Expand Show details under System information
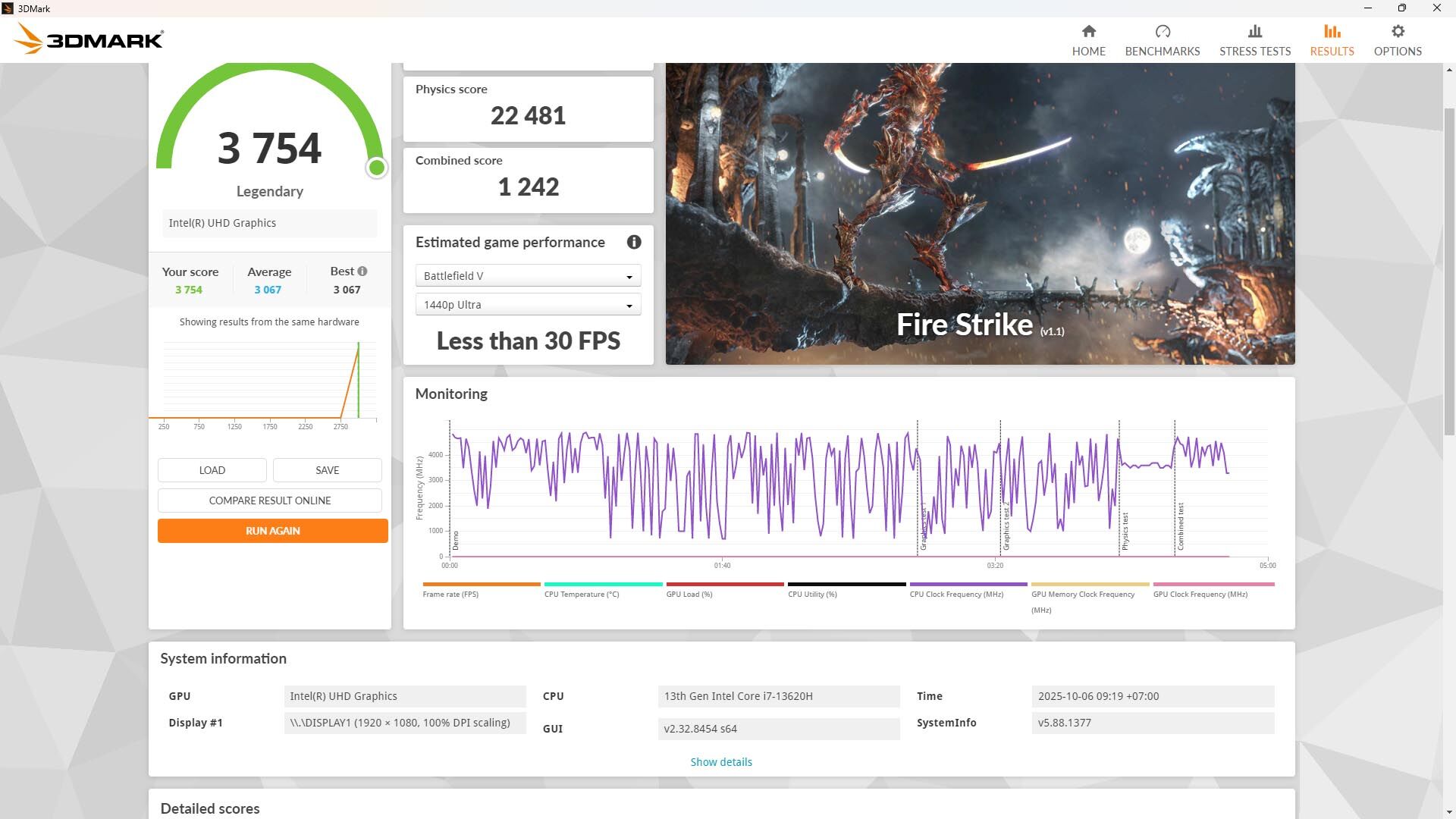The image size is (1456, 819). 720,761
